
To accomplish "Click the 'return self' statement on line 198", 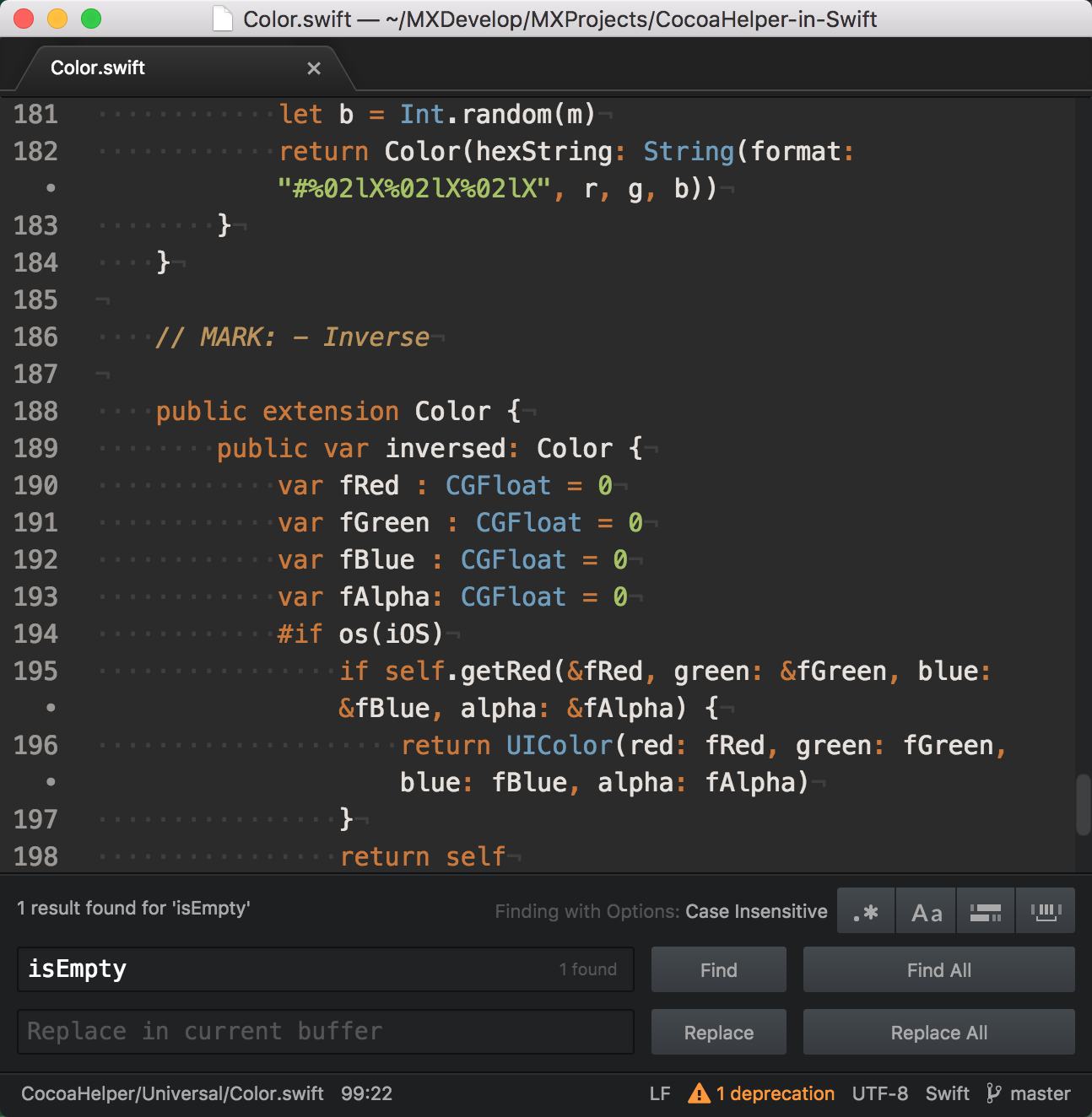I will (423, 857).
